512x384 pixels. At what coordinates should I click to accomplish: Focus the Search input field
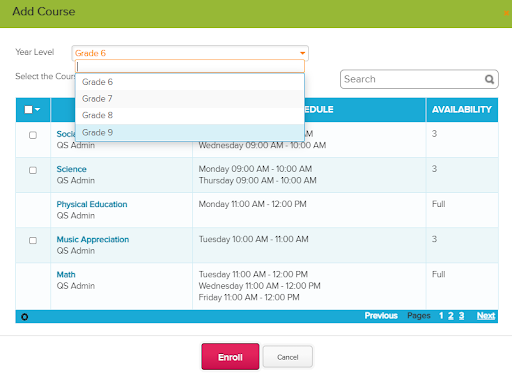pos(413,79)
